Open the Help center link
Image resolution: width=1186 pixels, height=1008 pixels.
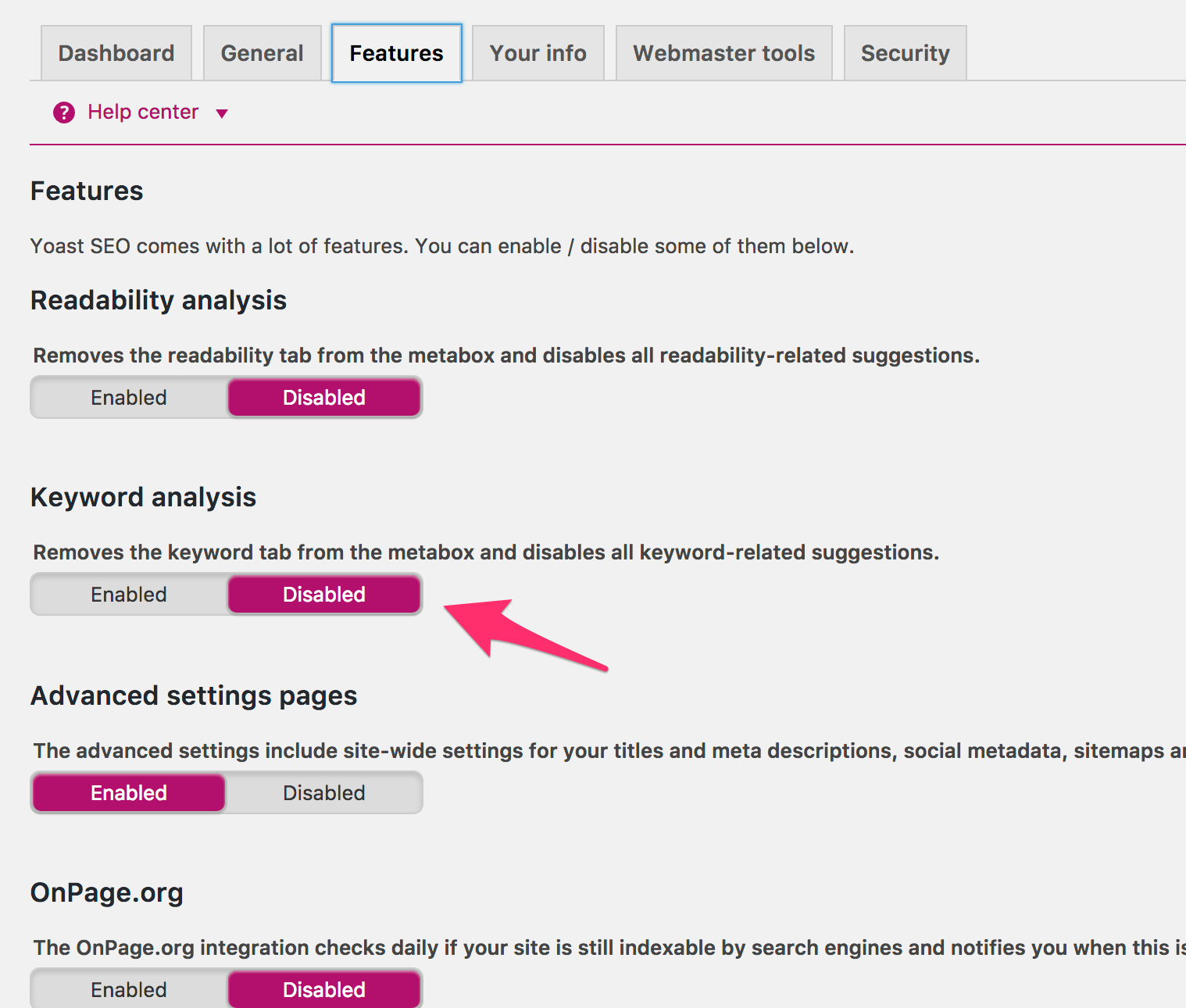(143, 112)
